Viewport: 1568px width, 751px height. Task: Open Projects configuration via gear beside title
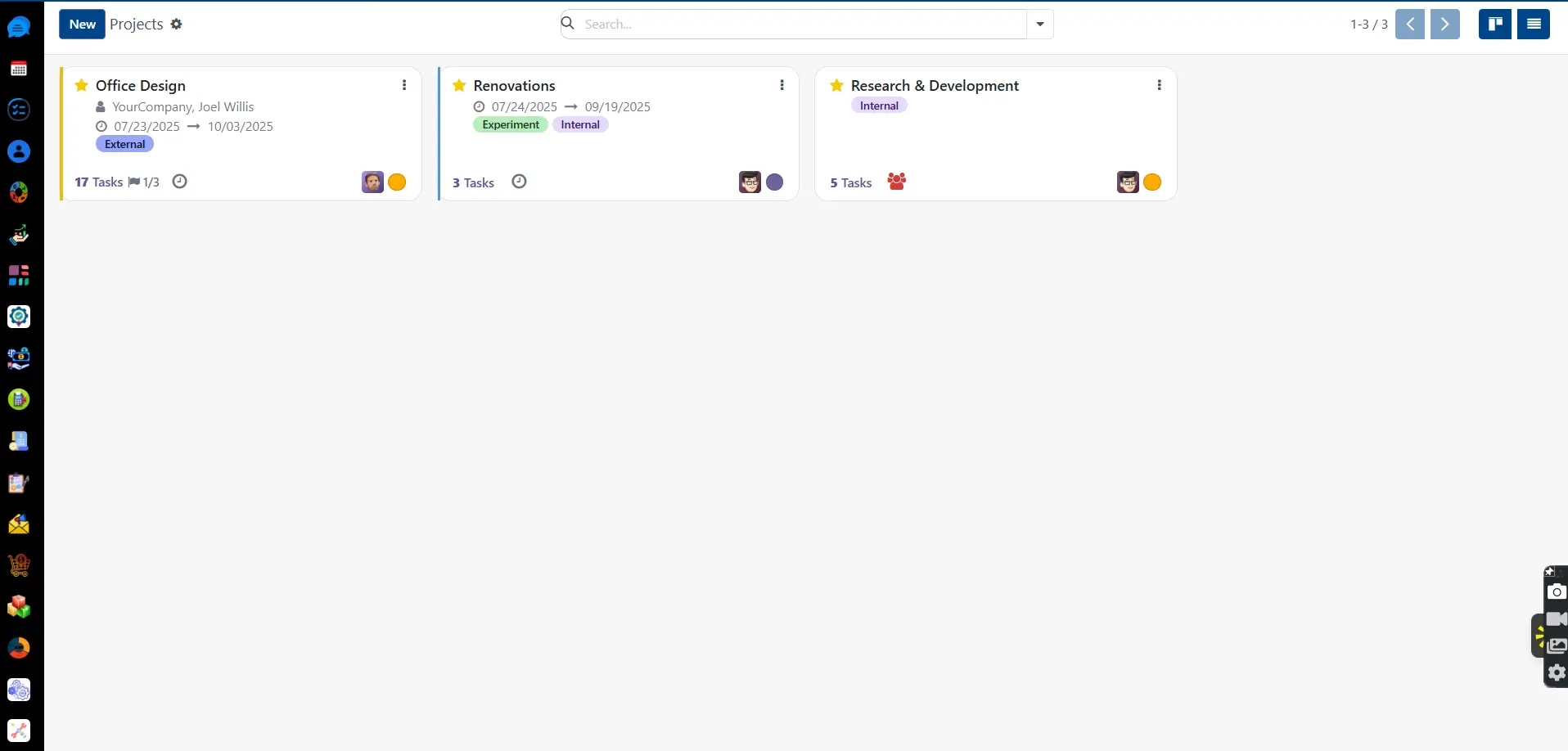(x=177, y=24)
